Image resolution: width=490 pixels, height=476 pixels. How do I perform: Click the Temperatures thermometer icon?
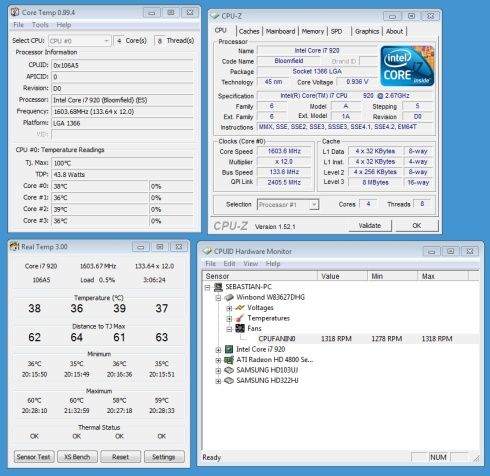(240, 318)
